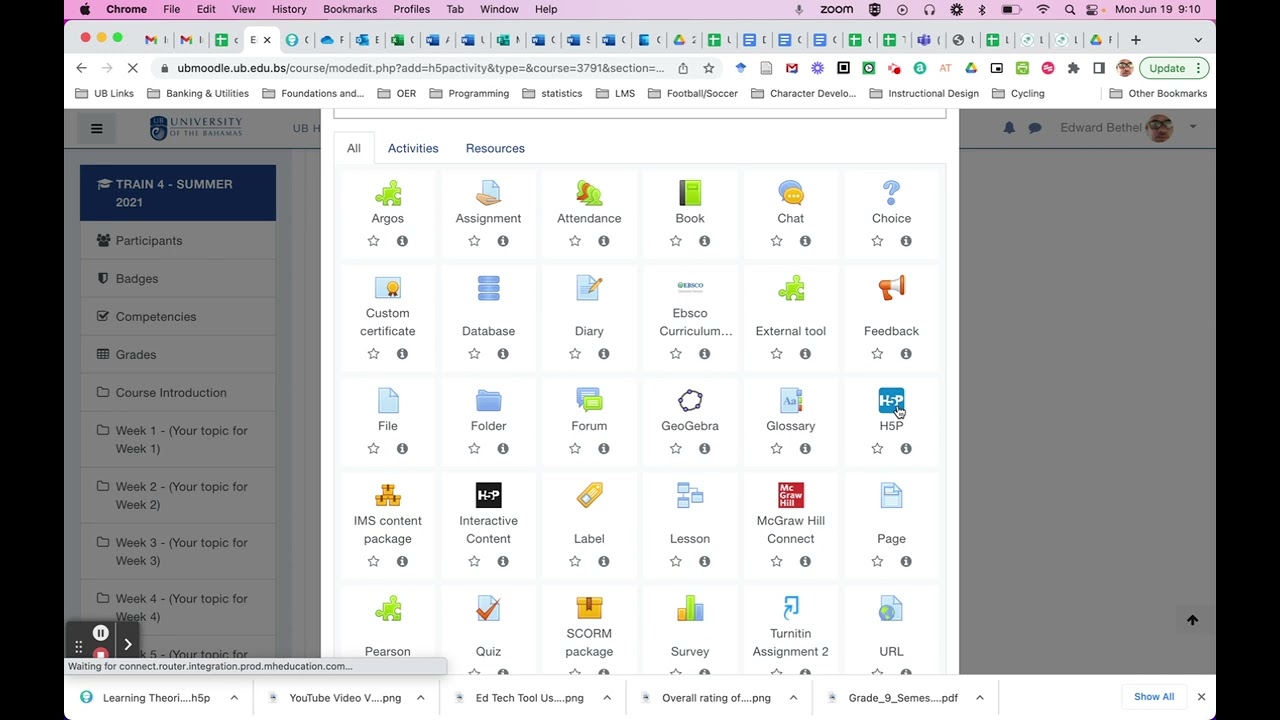Open the Profiles menu

point(411,9)
